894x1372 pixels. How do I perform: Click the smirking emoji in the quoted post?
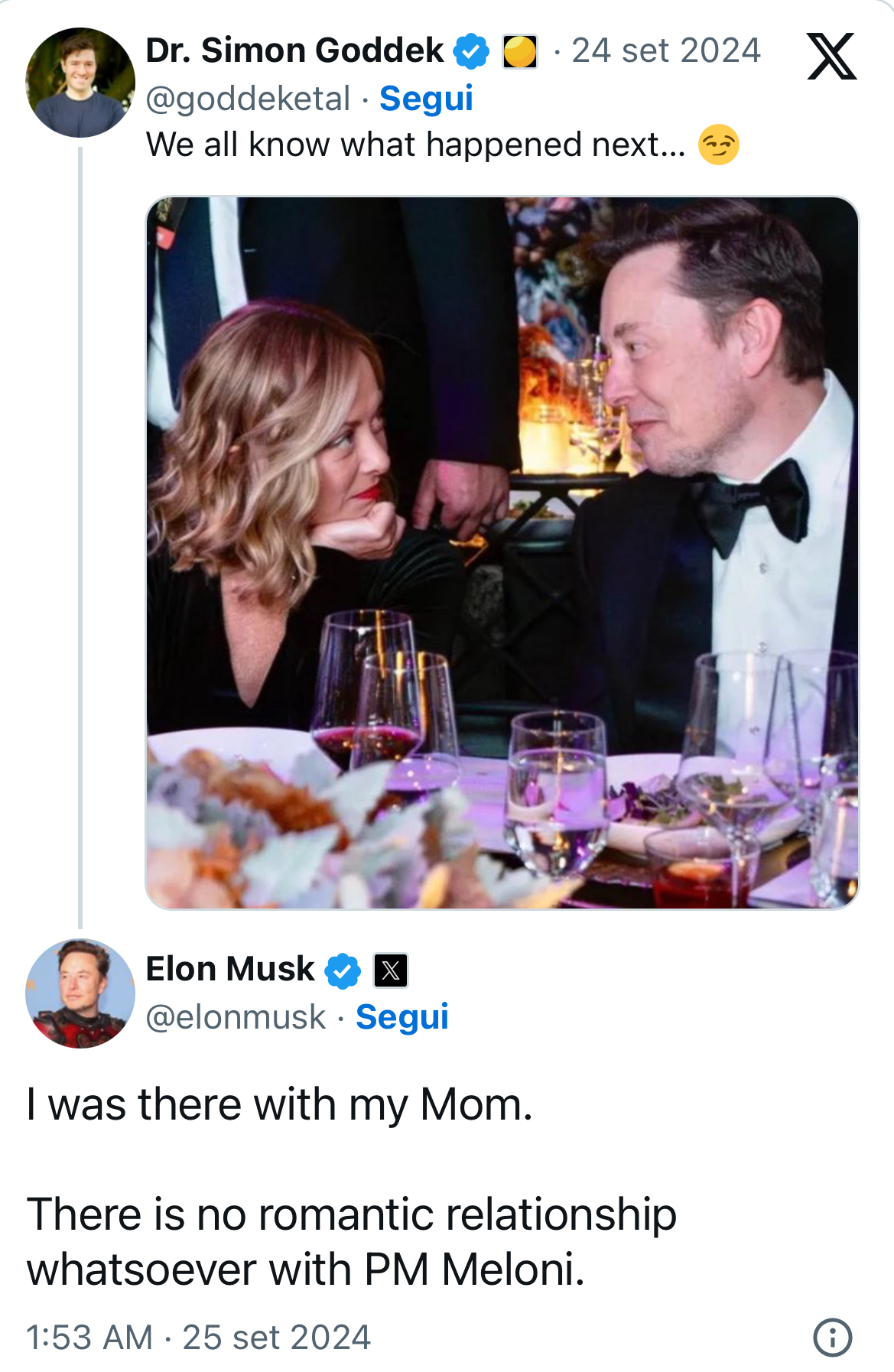pos(719,145)
